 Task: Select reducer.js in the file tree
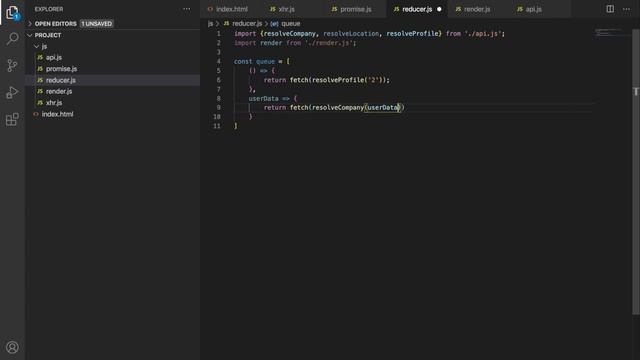(113, 80)
